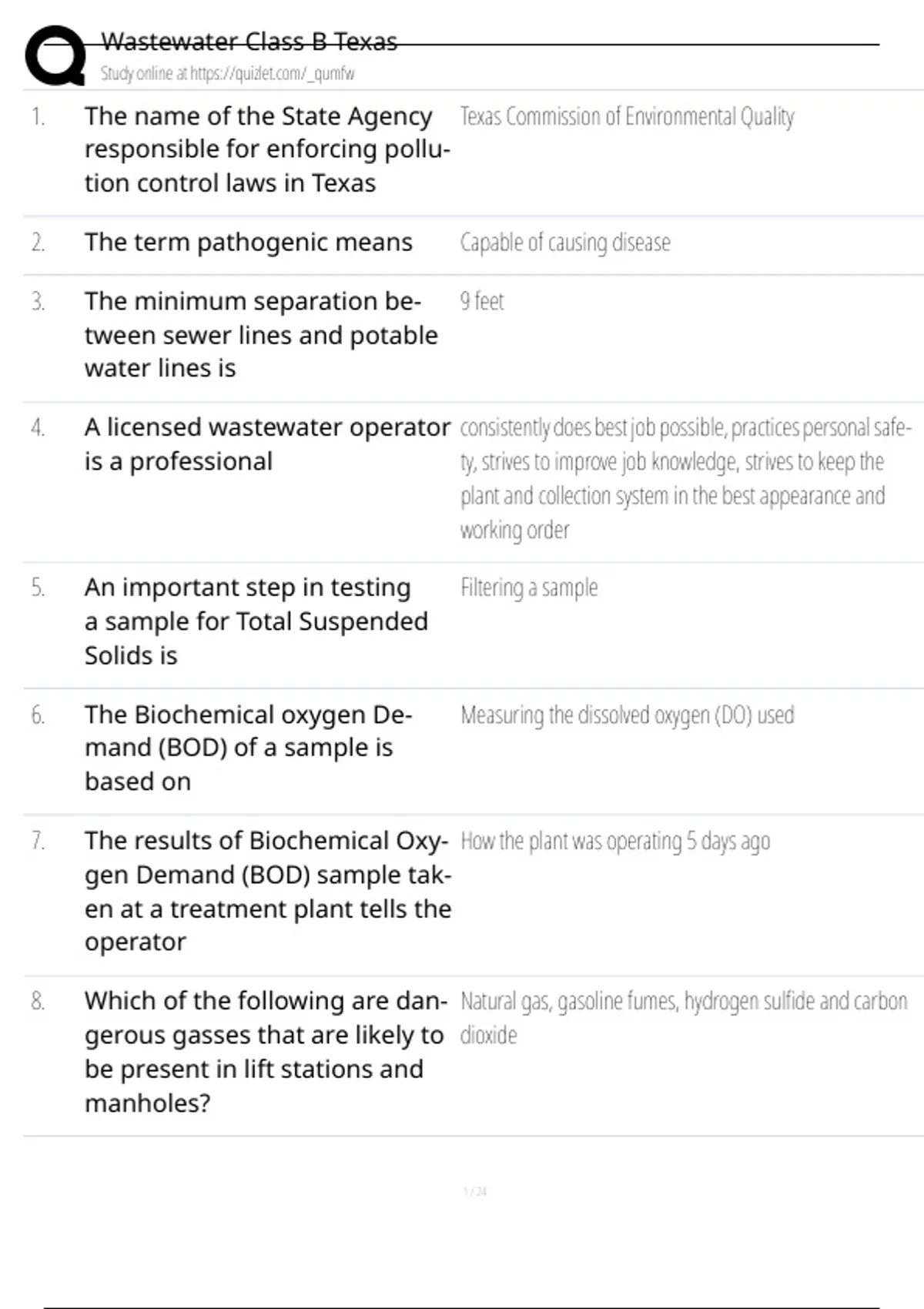The width and height of the screenshot is (924, 1309).
Task: Click the 'Filtering a sample' answer
Action: [x=529, y=588]
